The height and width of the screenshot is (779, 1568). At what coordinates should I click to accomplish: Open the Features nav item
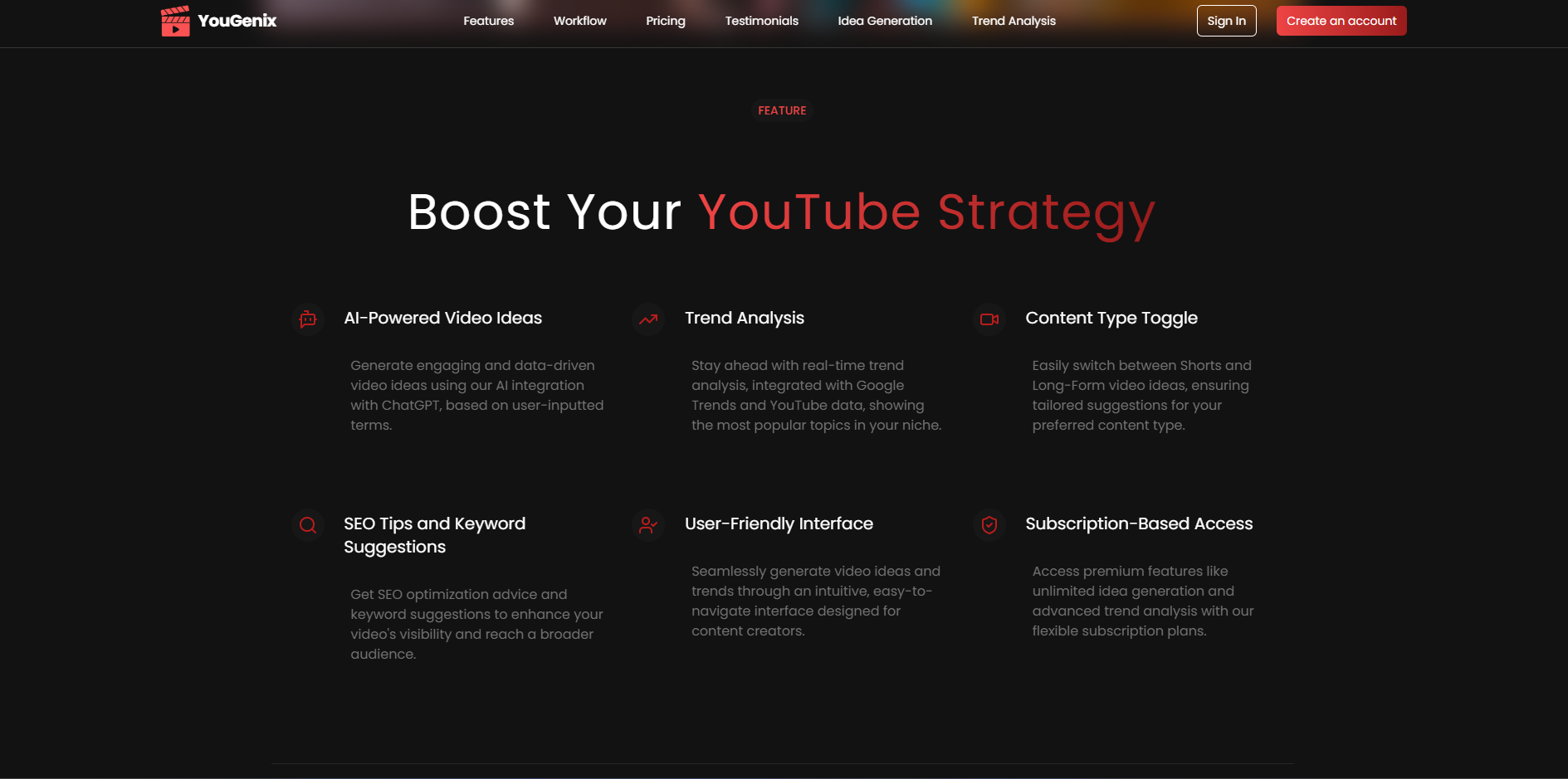(489, 21)
